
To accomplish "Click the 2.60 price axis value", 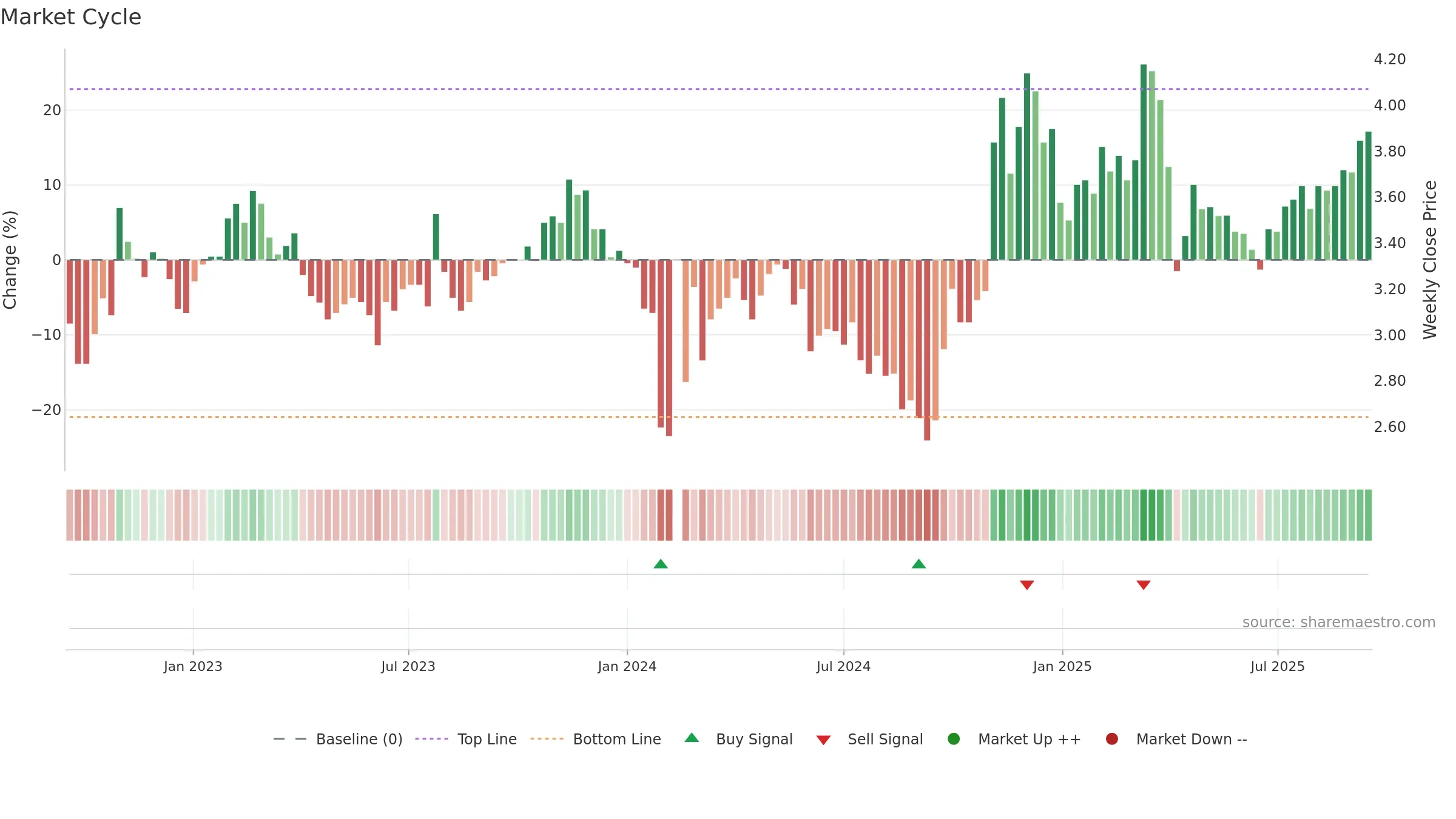I will click(x=1390, y=427).
